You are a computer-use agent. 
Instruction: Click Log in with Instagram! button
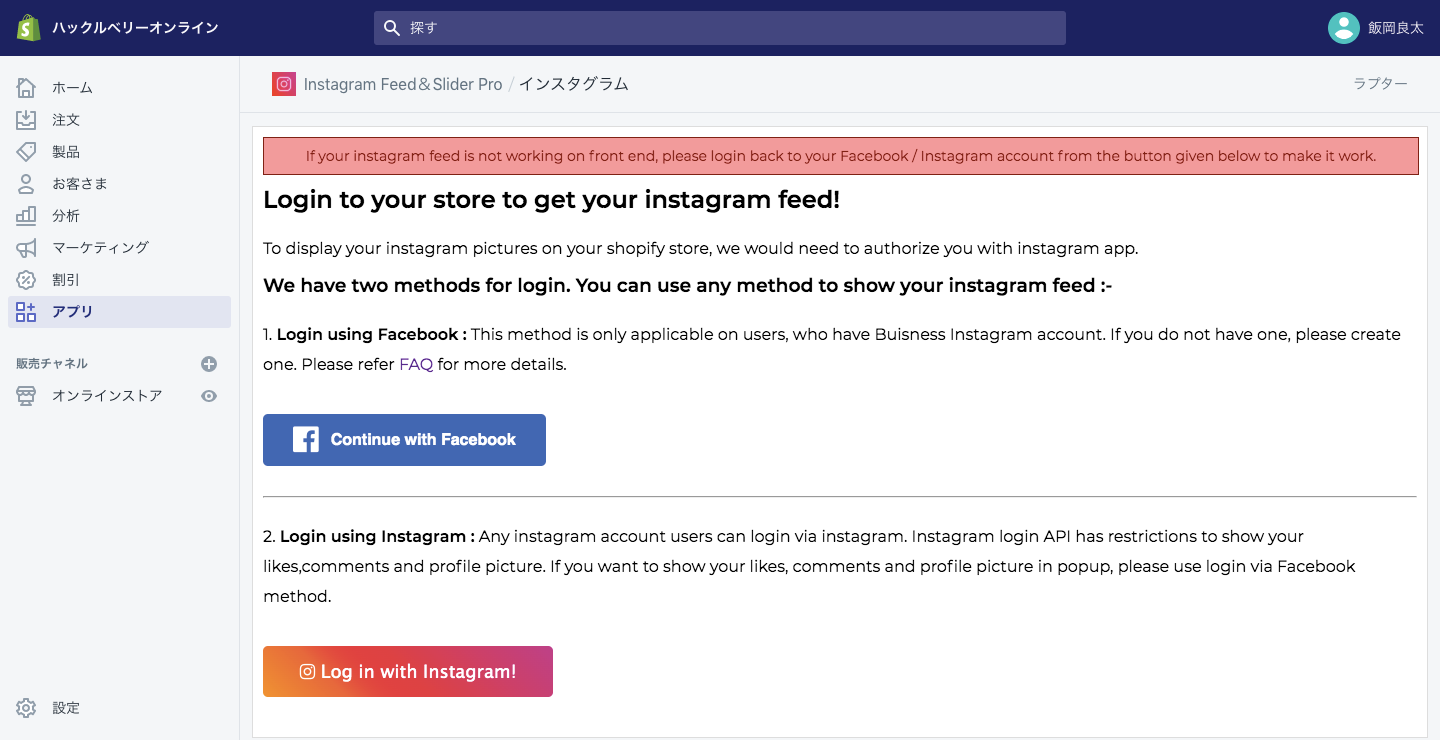coord(408,671)
